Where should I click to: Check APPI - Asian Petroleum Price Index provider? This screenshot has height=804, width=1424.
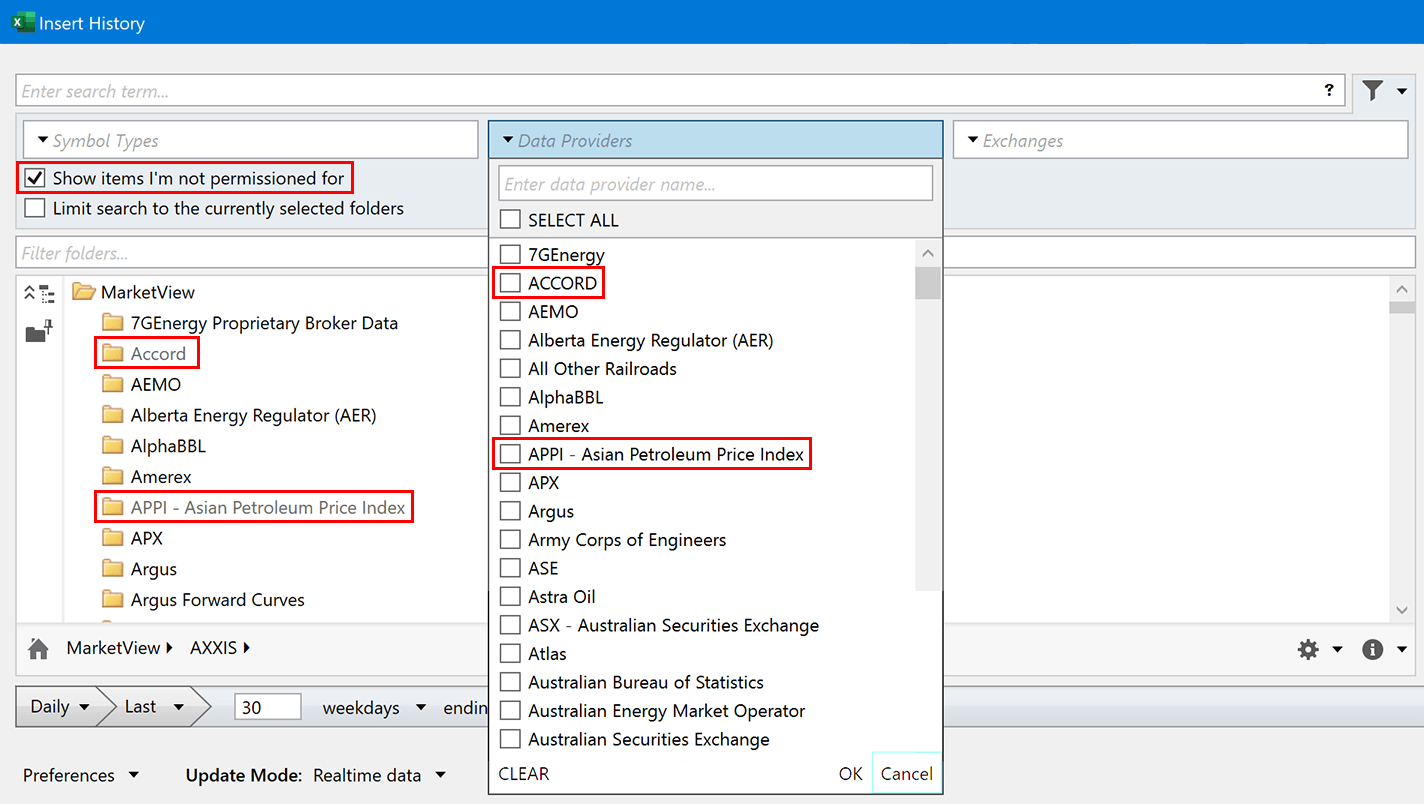[510, 455]
